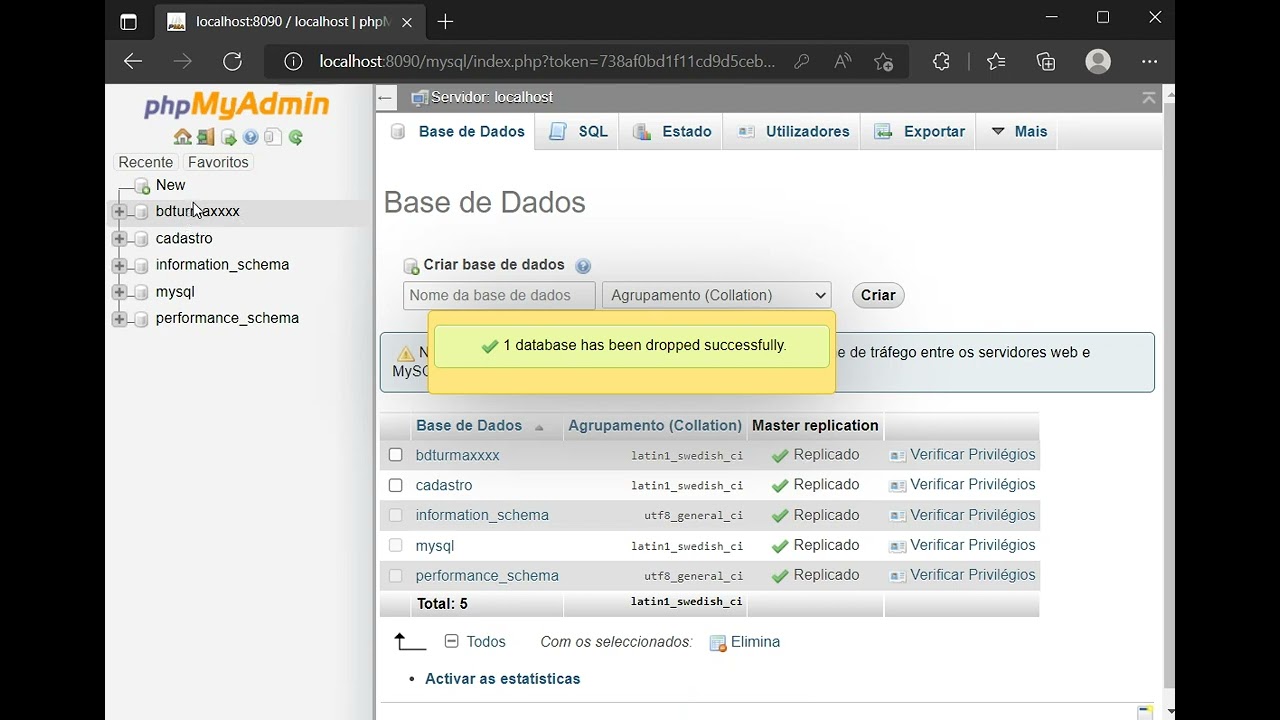Open the phpMyAdmin home icon
This screenshot has height=720, width=1280.
coord(182,137)
